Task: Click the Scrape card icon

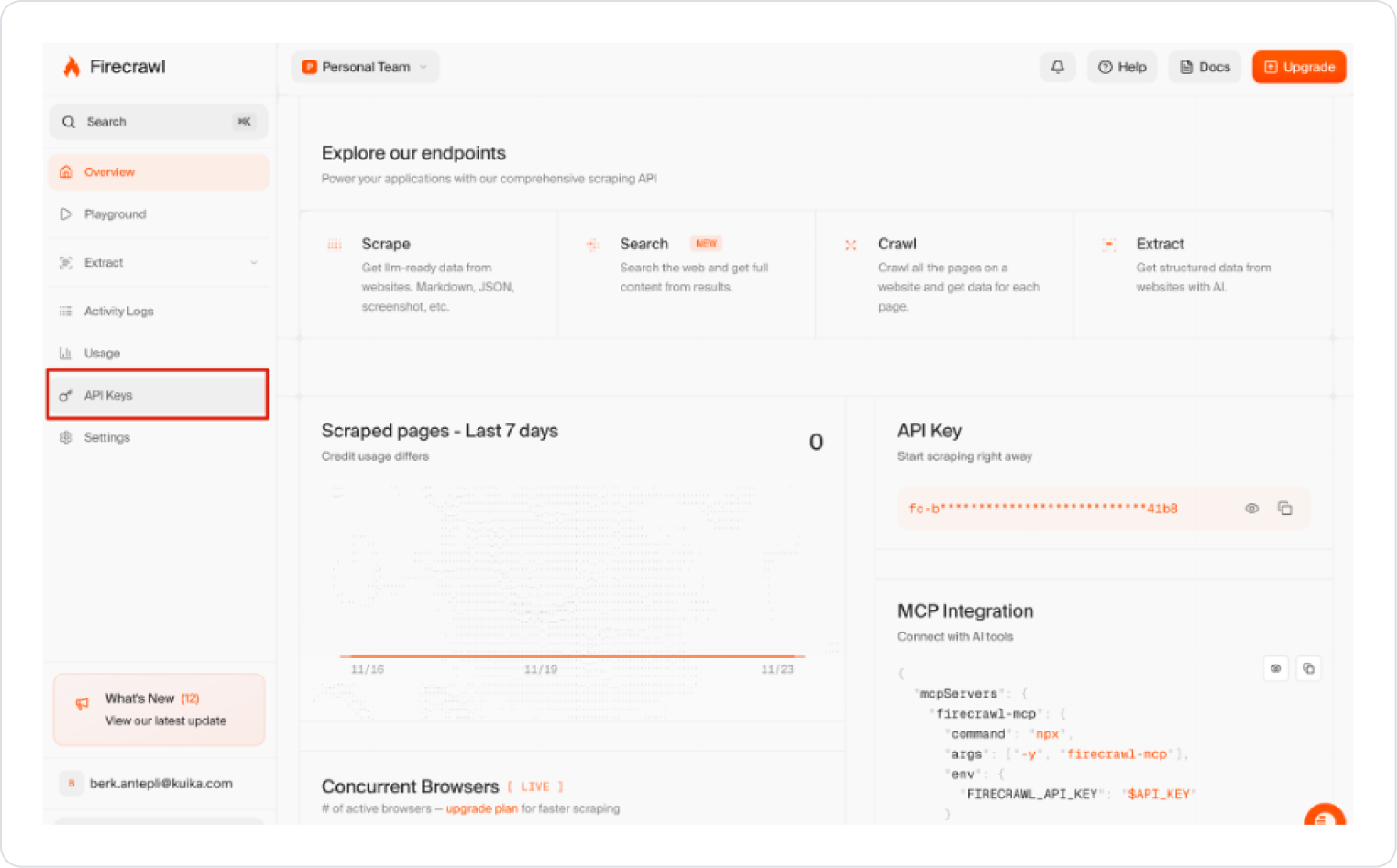Action: pyautogui.click(x=335, y=245)
